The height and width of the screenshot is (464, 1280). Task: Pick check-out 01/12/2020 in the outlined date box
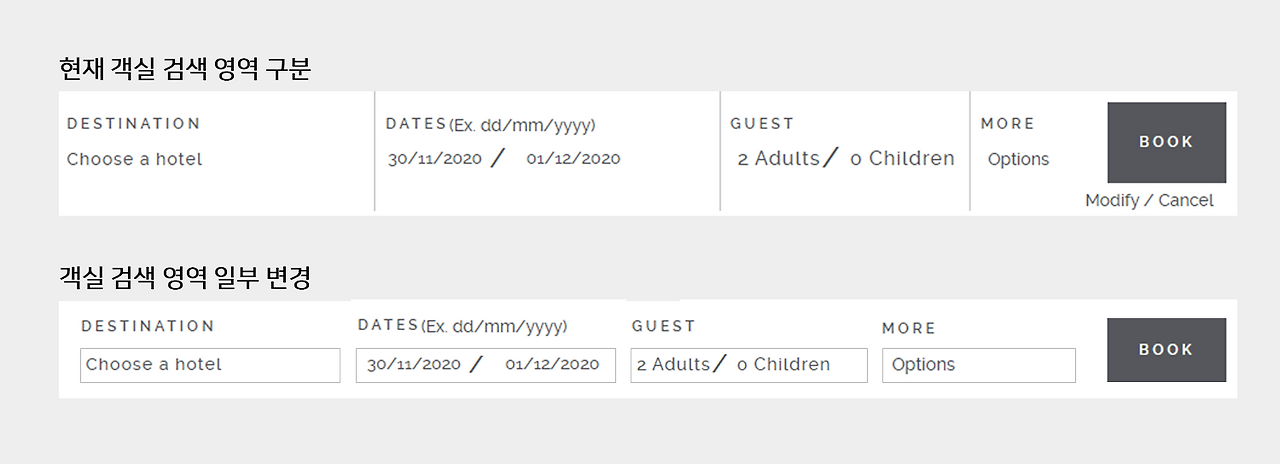click(x=552, y=365)
